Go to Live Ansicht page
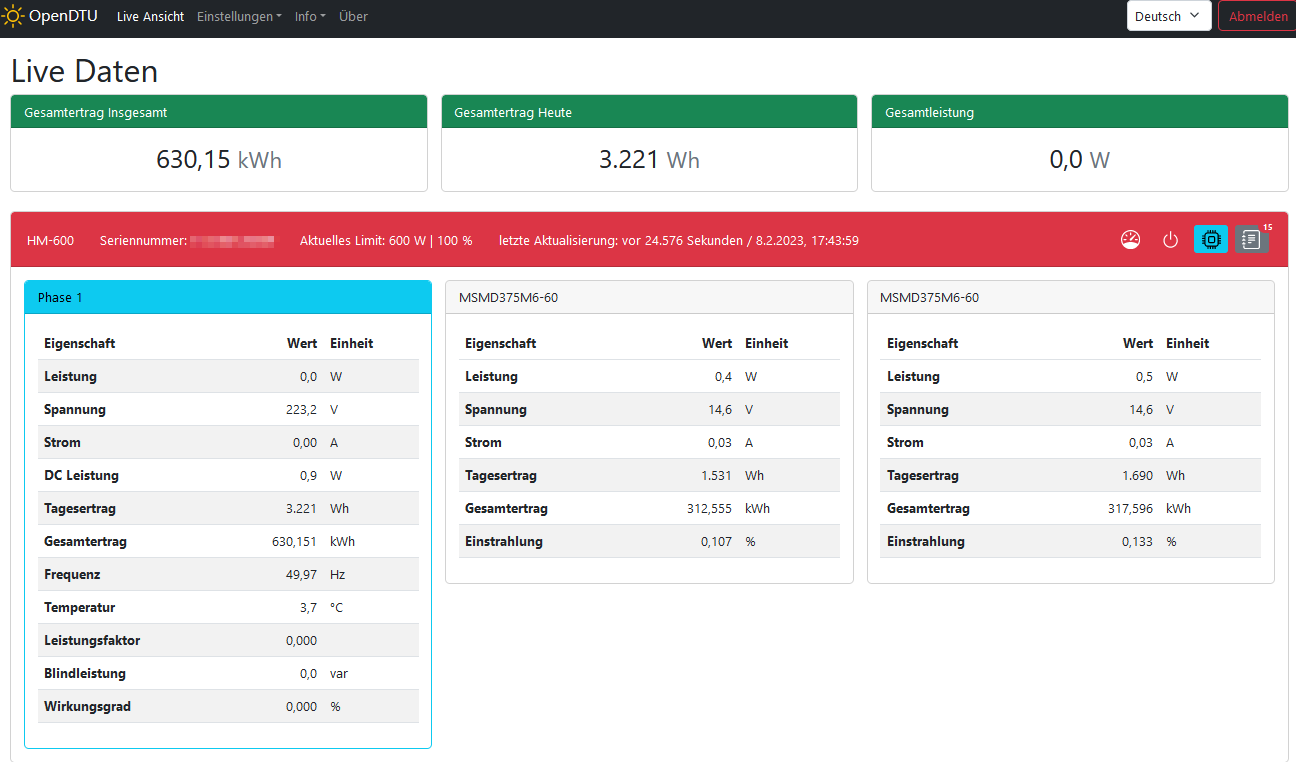Viewport: 1296px width, 762px height. click(x=150, y=16)
